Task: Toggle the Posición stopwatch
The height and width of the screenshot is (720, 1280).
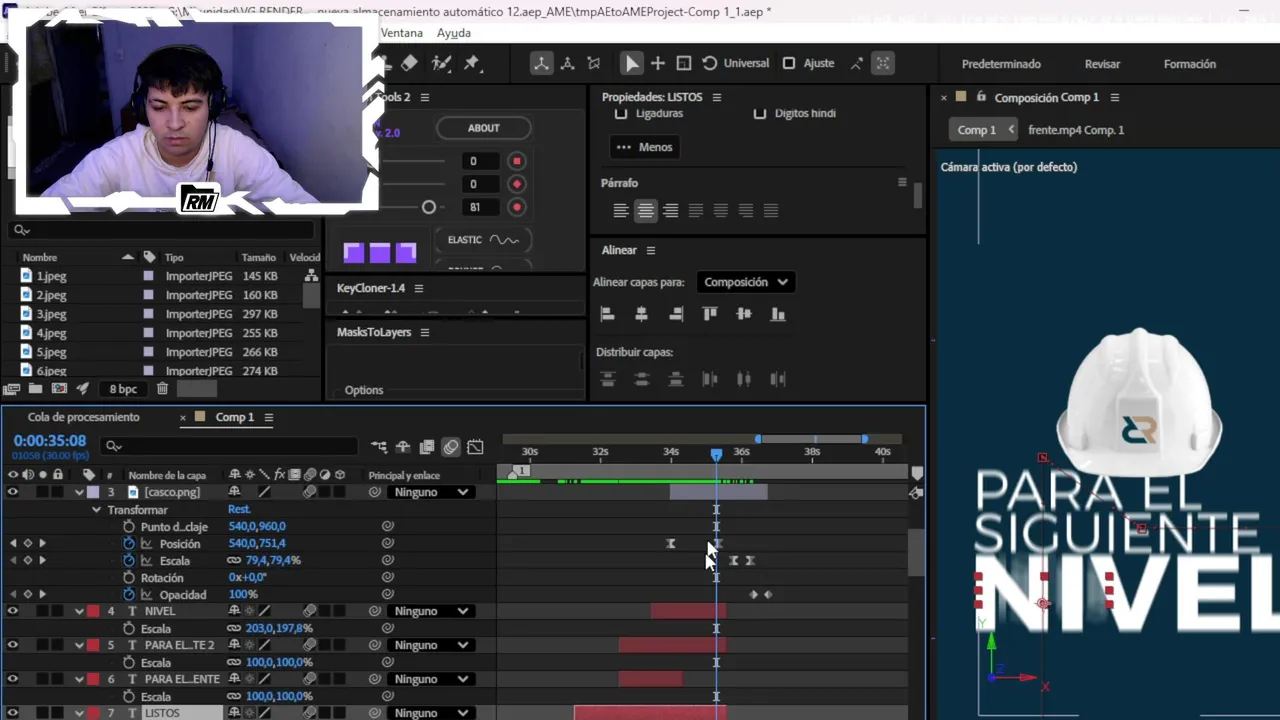Action: coord(129,544)
